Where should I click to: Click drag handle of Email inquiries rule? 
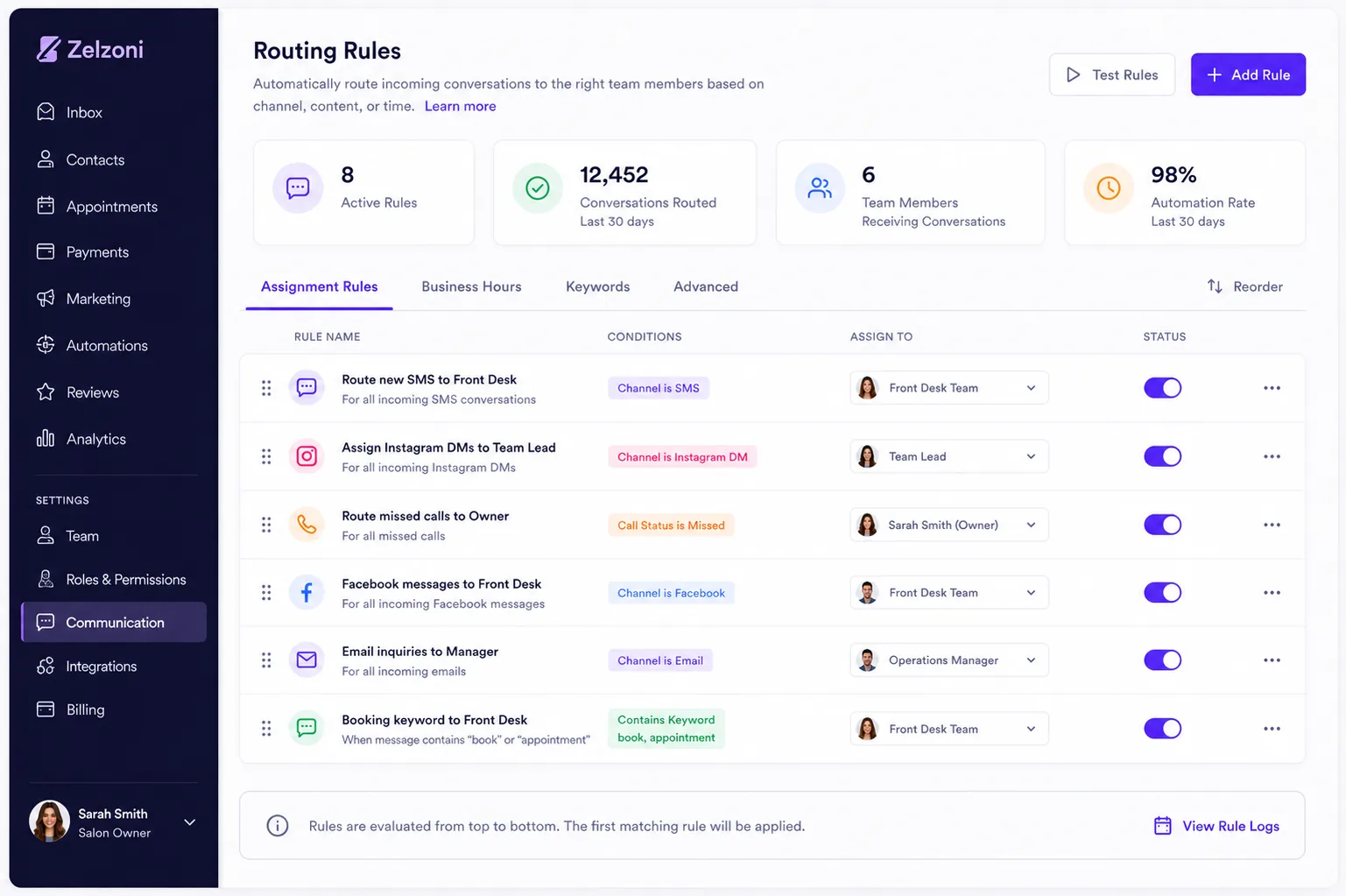266,660
